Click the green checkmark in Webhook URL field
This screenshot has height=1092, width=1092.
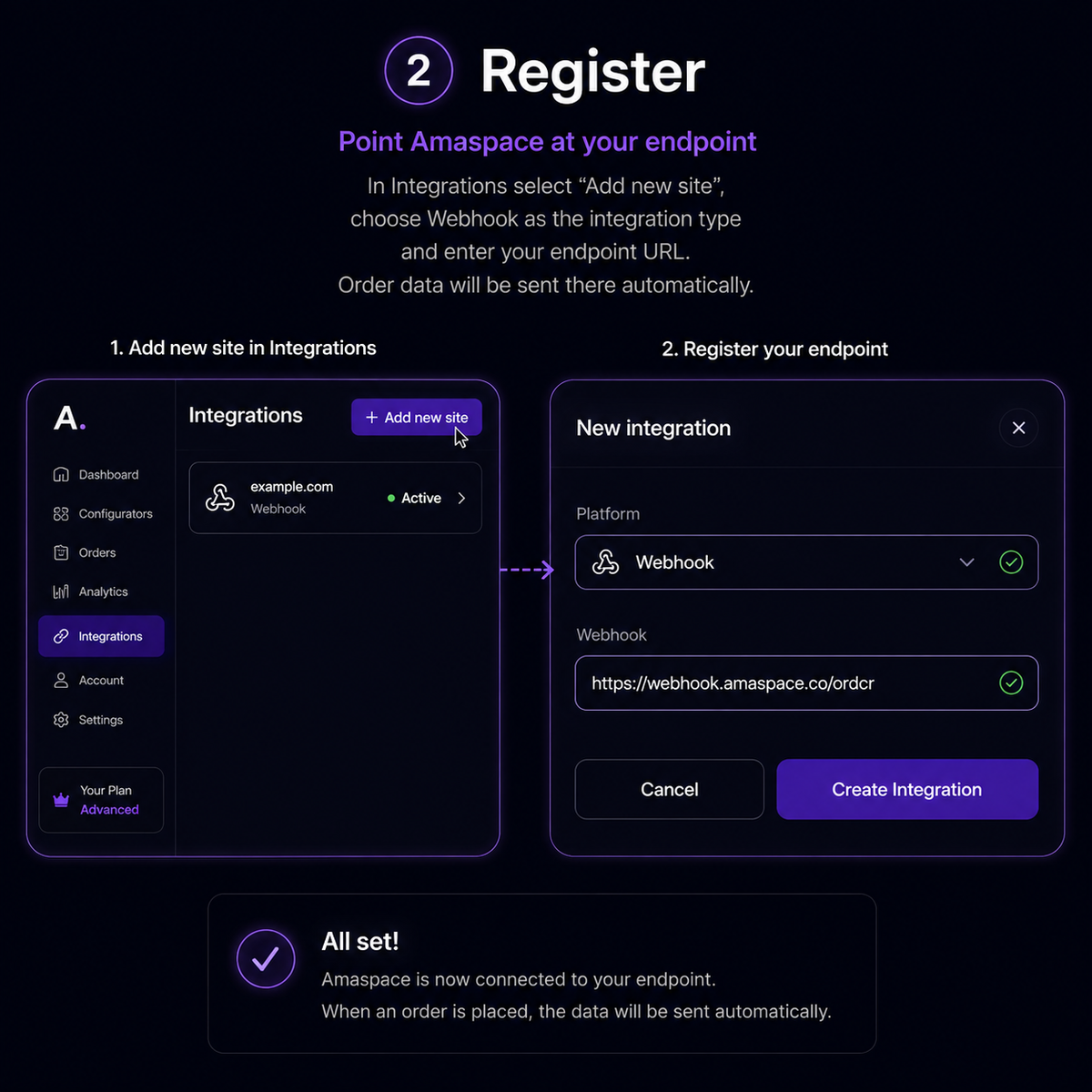coord(1011,682)
